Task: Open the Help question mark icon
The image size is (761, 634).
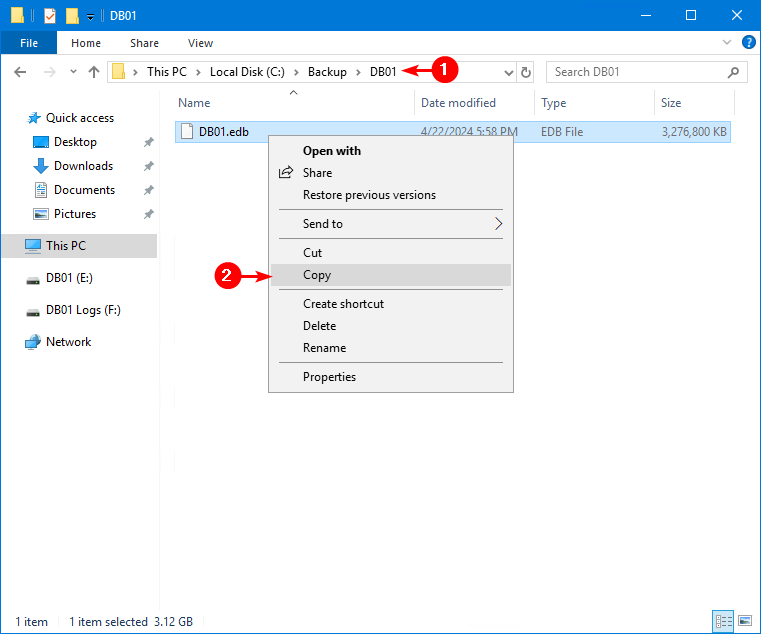Action: [747, 43]
